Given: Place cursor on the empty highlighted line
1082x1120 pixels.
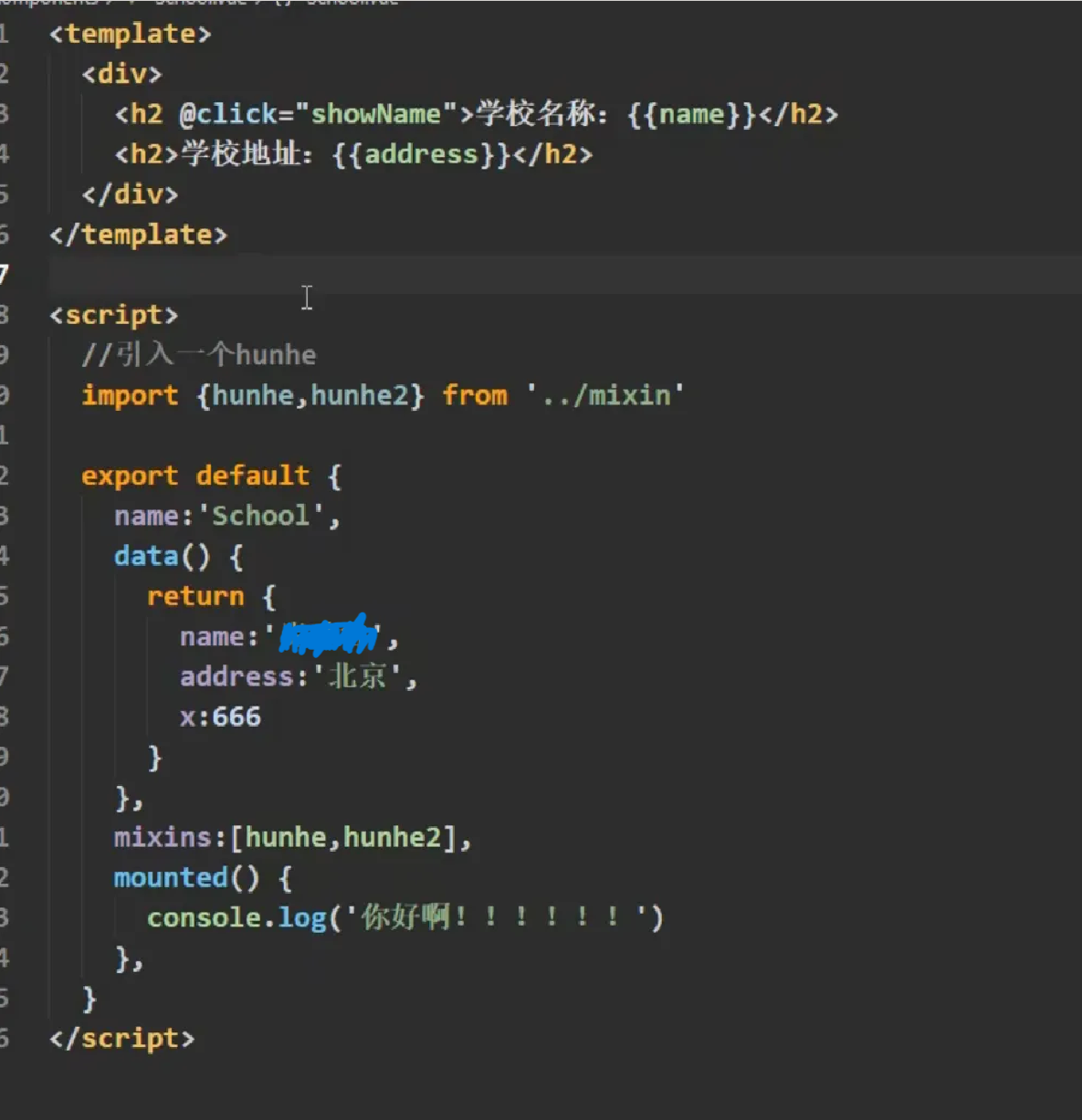Looking at the screenshot, I should 564,275.
